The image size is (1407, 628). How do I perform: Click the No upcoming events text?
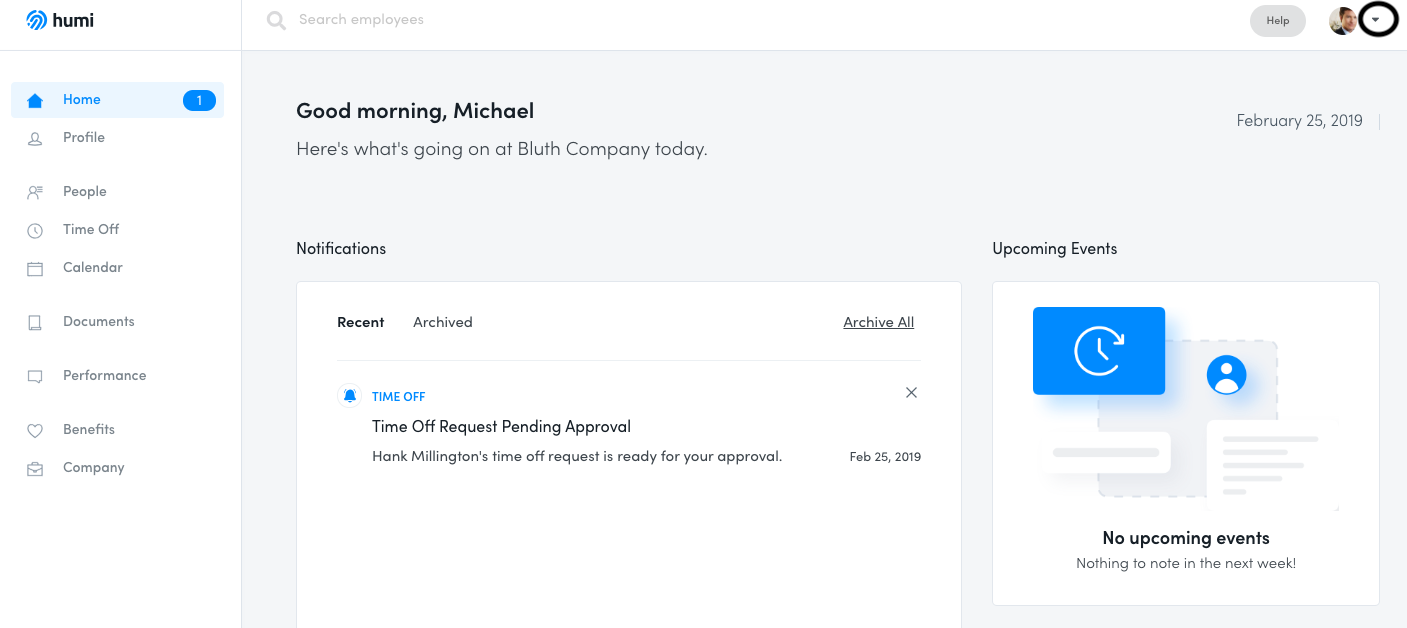(1186, 538)
